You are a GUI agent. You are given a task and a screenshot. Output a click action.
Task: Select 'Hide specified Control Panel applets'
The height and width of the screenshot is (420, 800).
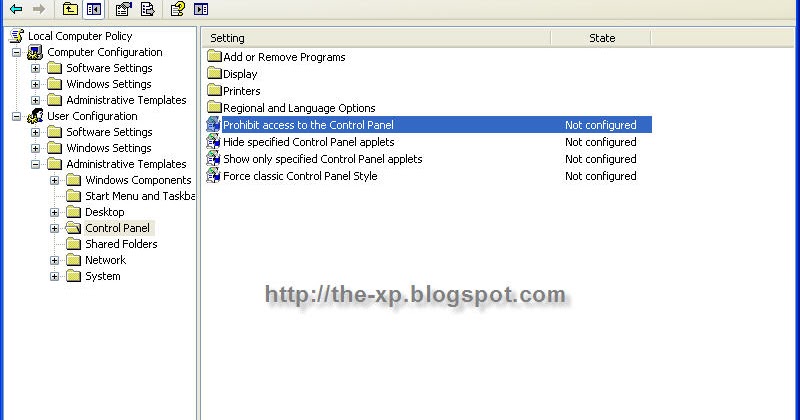pos(309,142)
